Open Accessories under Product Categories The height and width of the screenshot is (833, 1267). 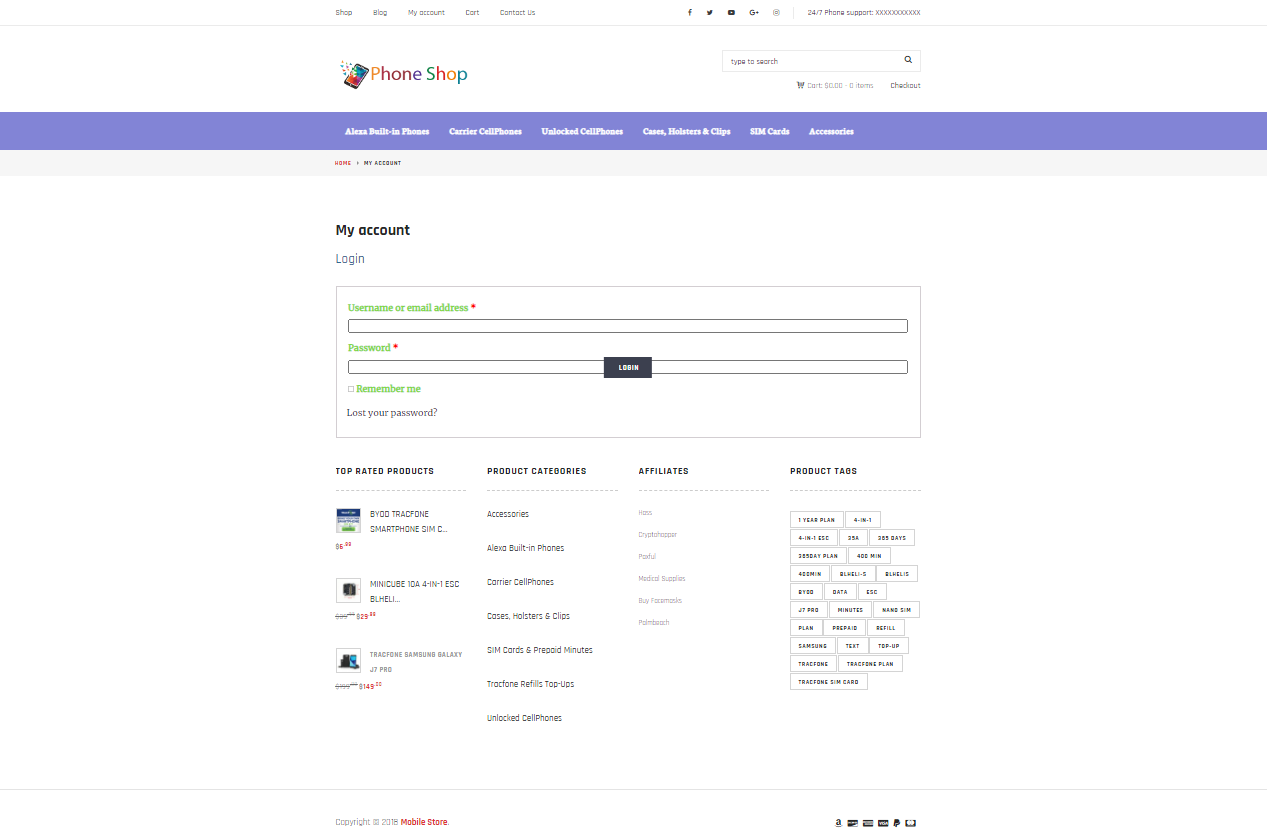tap(508, 514)
